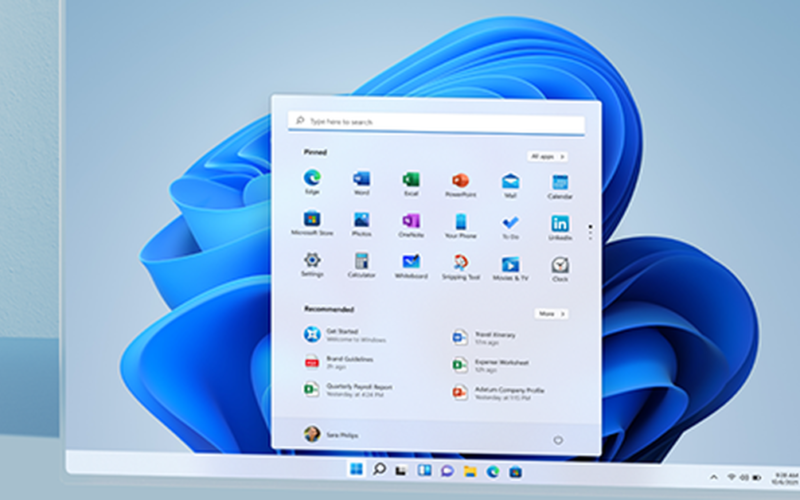The width and height of the screenshot is (800, 500).
Task: Open Adatum Company Profile presentation
Action: pyautogui.click(x=498, y=393)
